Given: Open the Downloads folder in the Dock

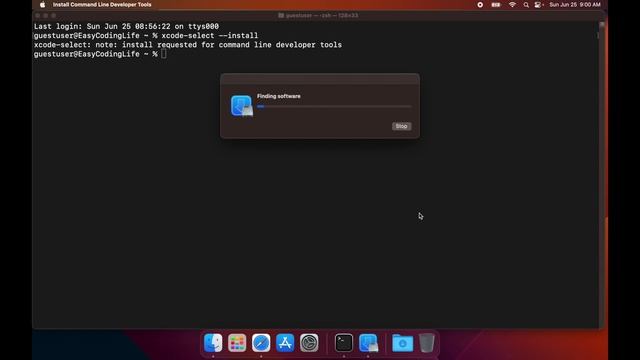Looking at the screenshot, I should (x=402, y=343).
